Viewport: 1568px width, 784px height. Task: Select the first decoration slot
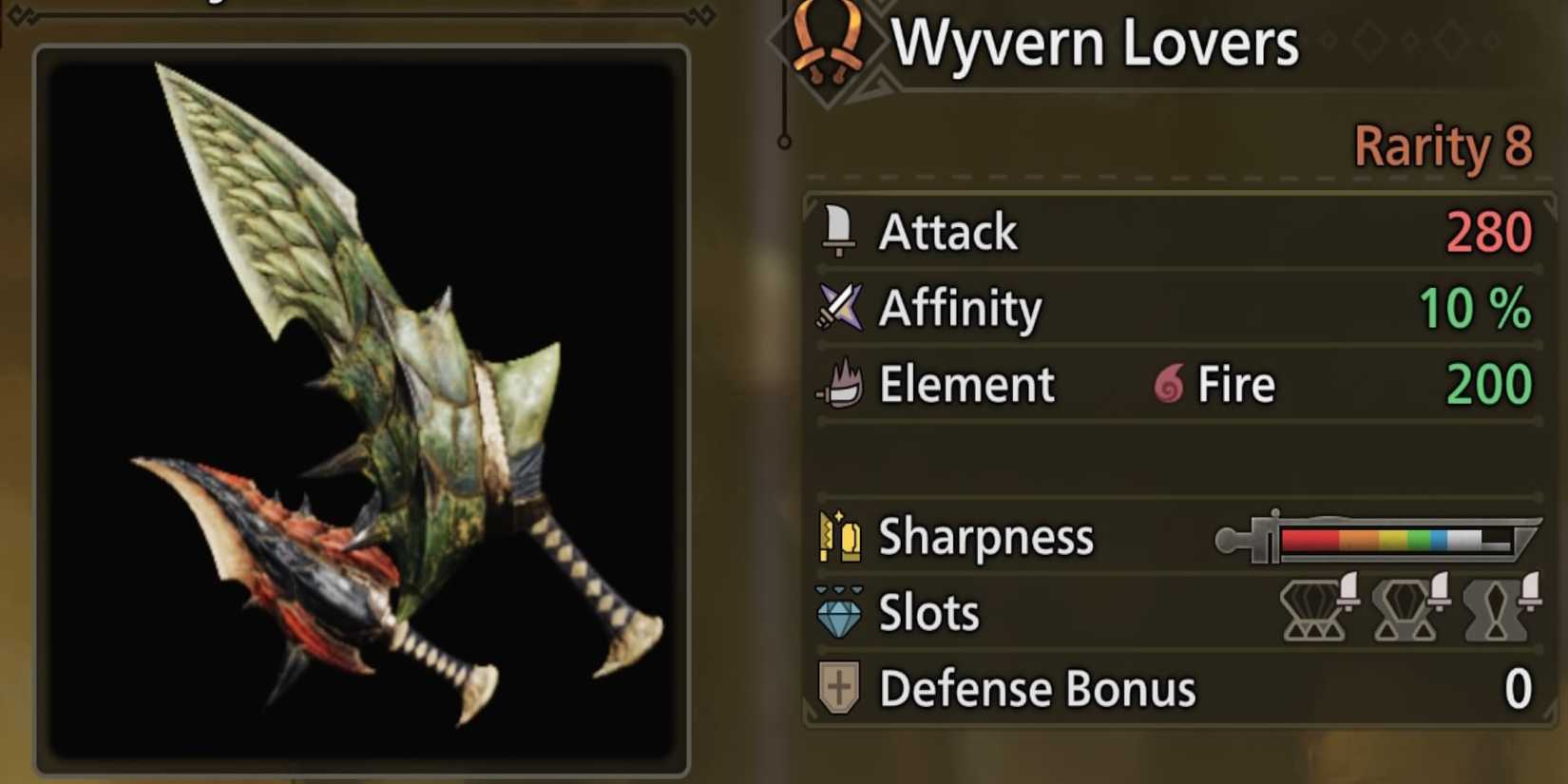click(1319, 607)
